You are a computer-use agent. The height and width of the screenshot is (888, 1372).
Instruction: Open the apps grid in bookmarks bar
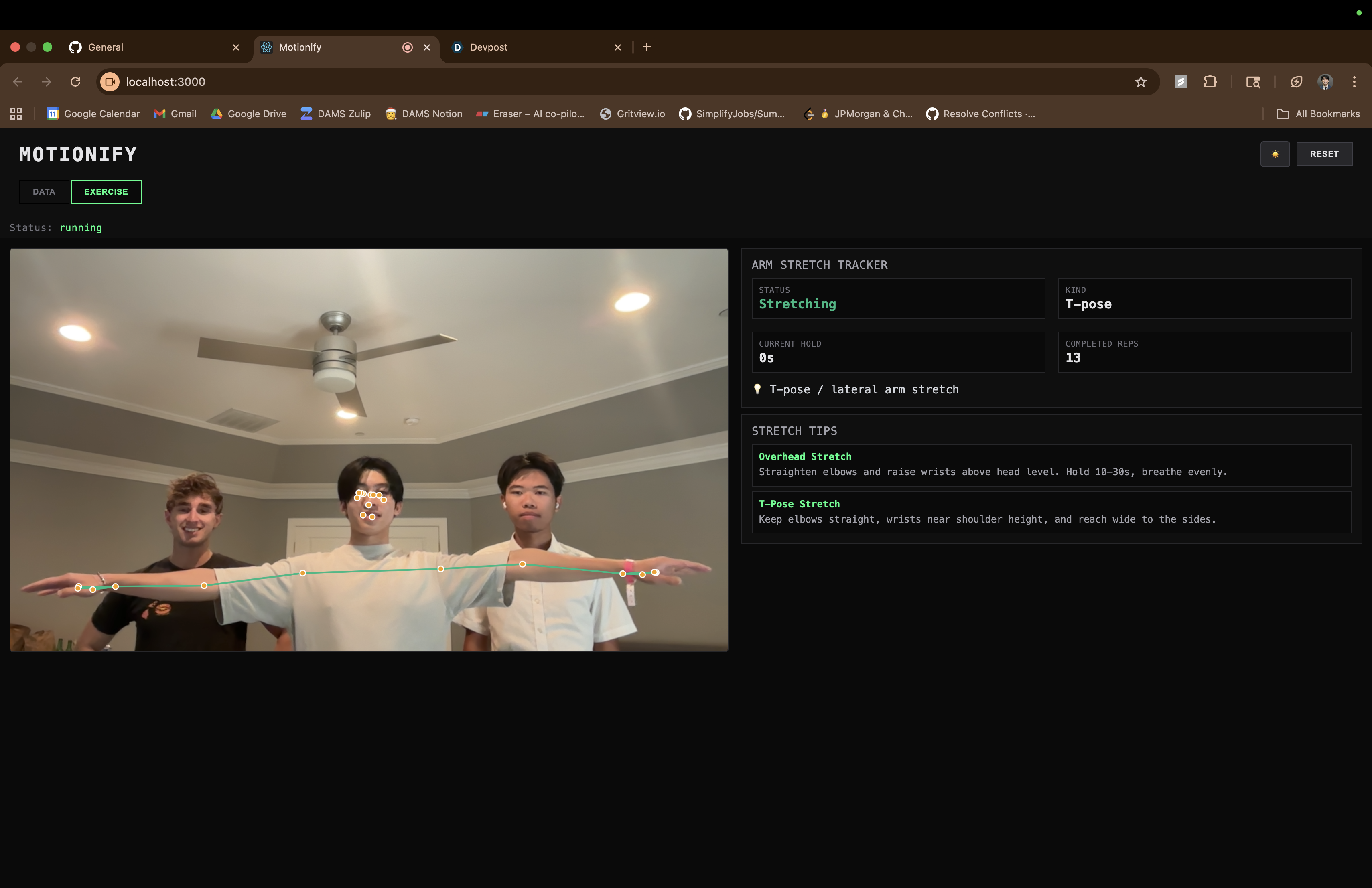coord(16,114)
